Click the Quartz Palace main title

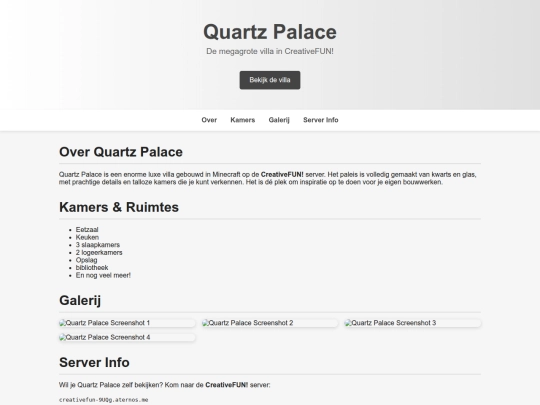click(270, 32)
